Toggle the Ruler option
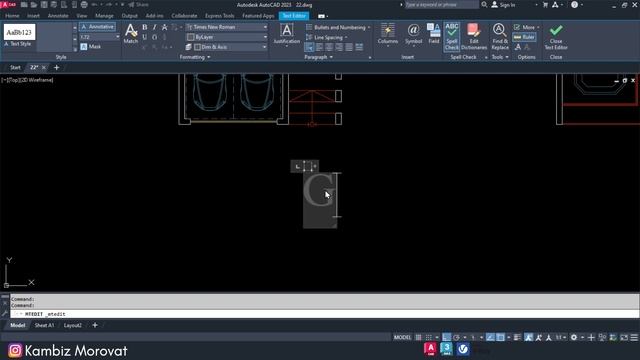Image resolution: width=640 pixels, height=360 pixels. click(524, 37)
